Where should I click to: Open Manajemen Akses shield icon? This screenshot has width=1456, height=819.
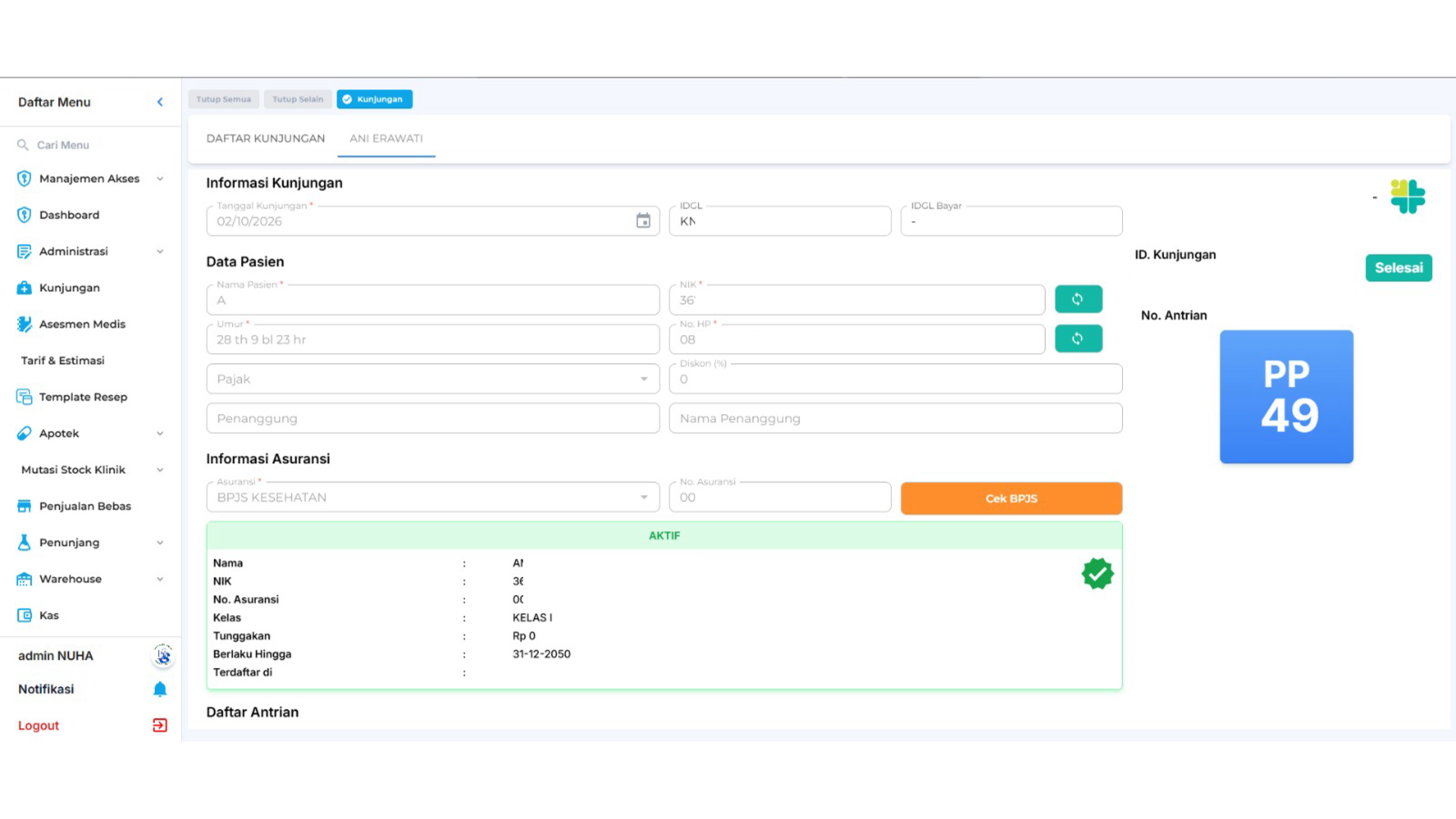25,178
